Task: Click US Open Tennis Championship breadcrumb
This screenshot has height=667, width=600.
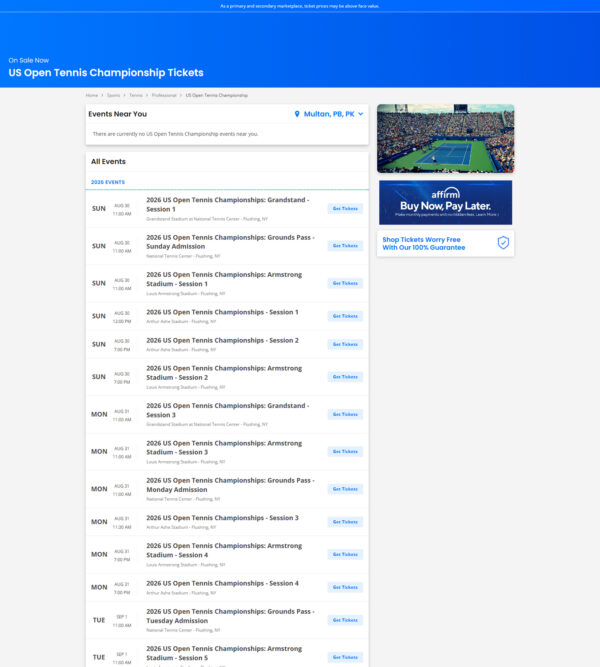Action: (x=217, y=95)
